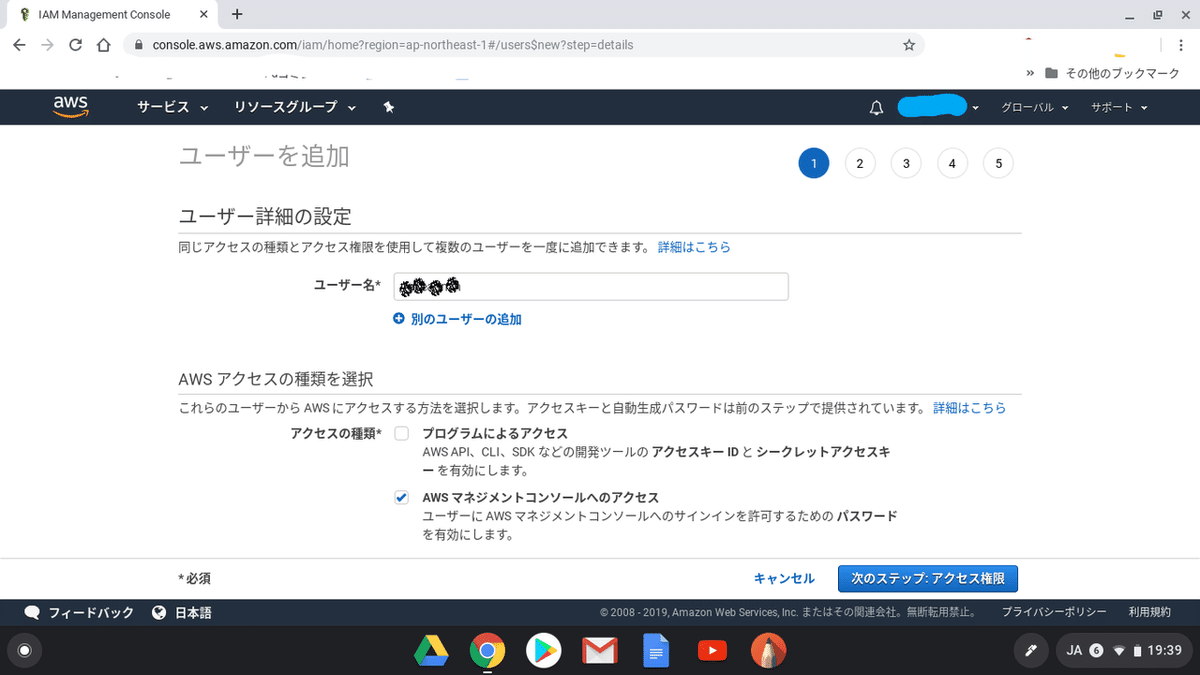Screen dimensions: 1200x675
Task: Uncheck AWS マネジメントコンソールへのアクセス
Action: (401, 497)
